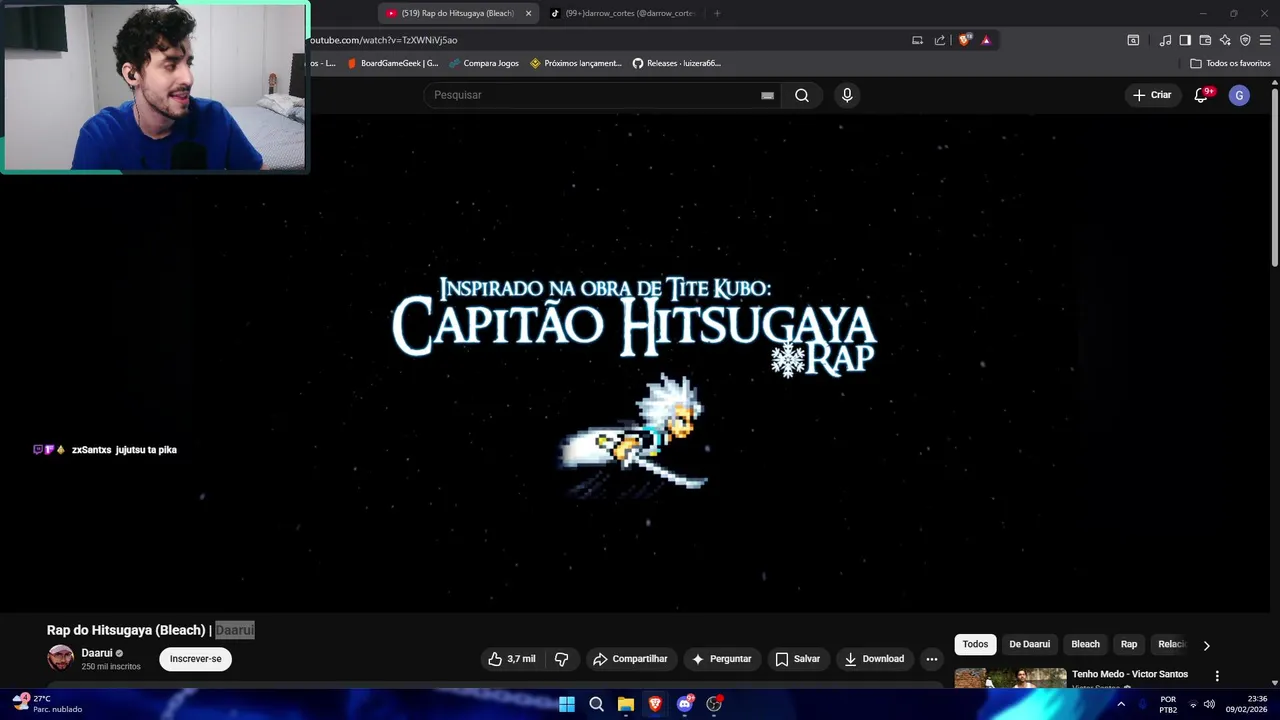Subscribe using the Inscrever-se button

195,659
